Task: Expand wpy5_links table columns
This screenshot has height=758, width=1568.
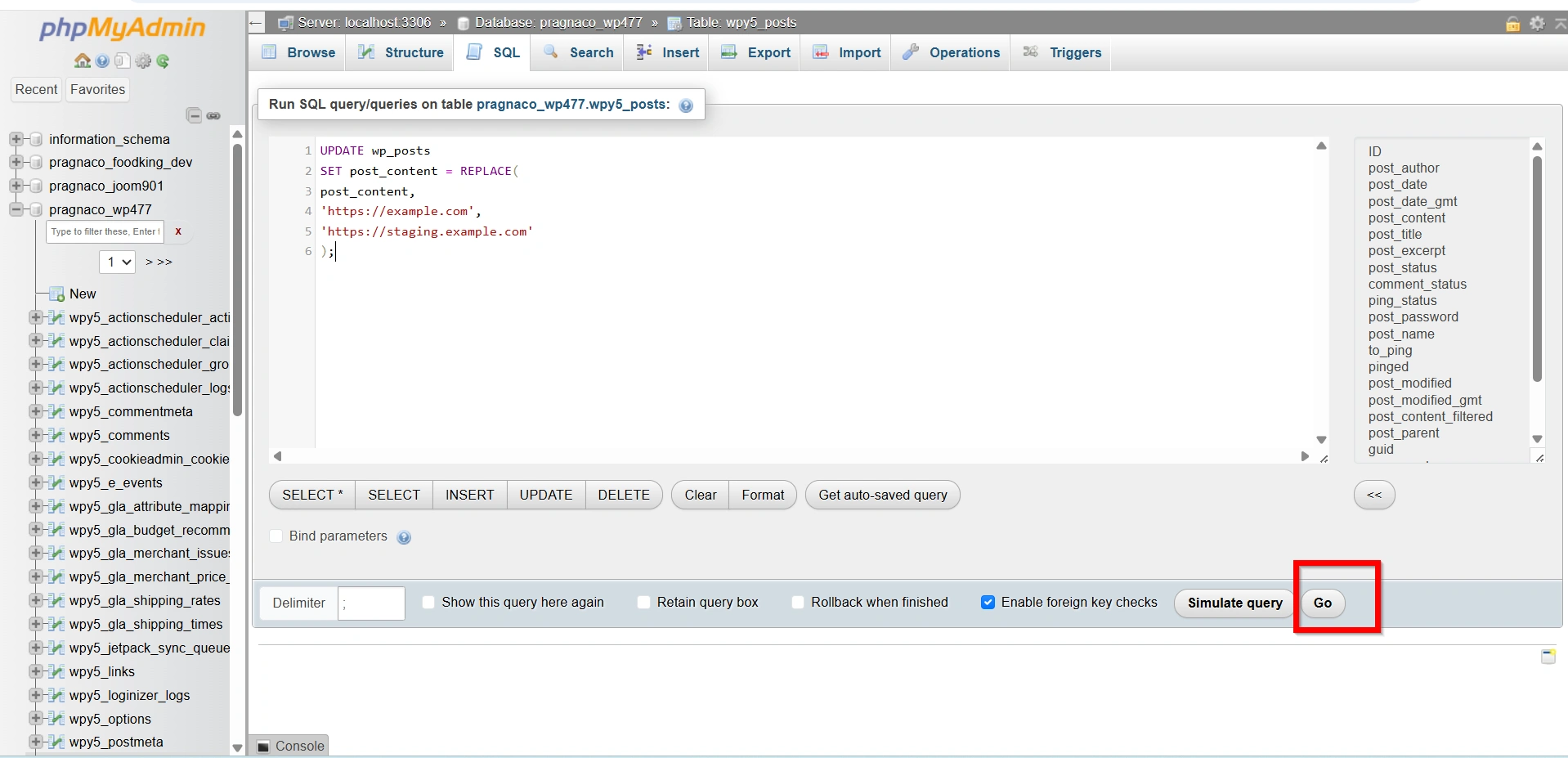Action: point(36,671)
